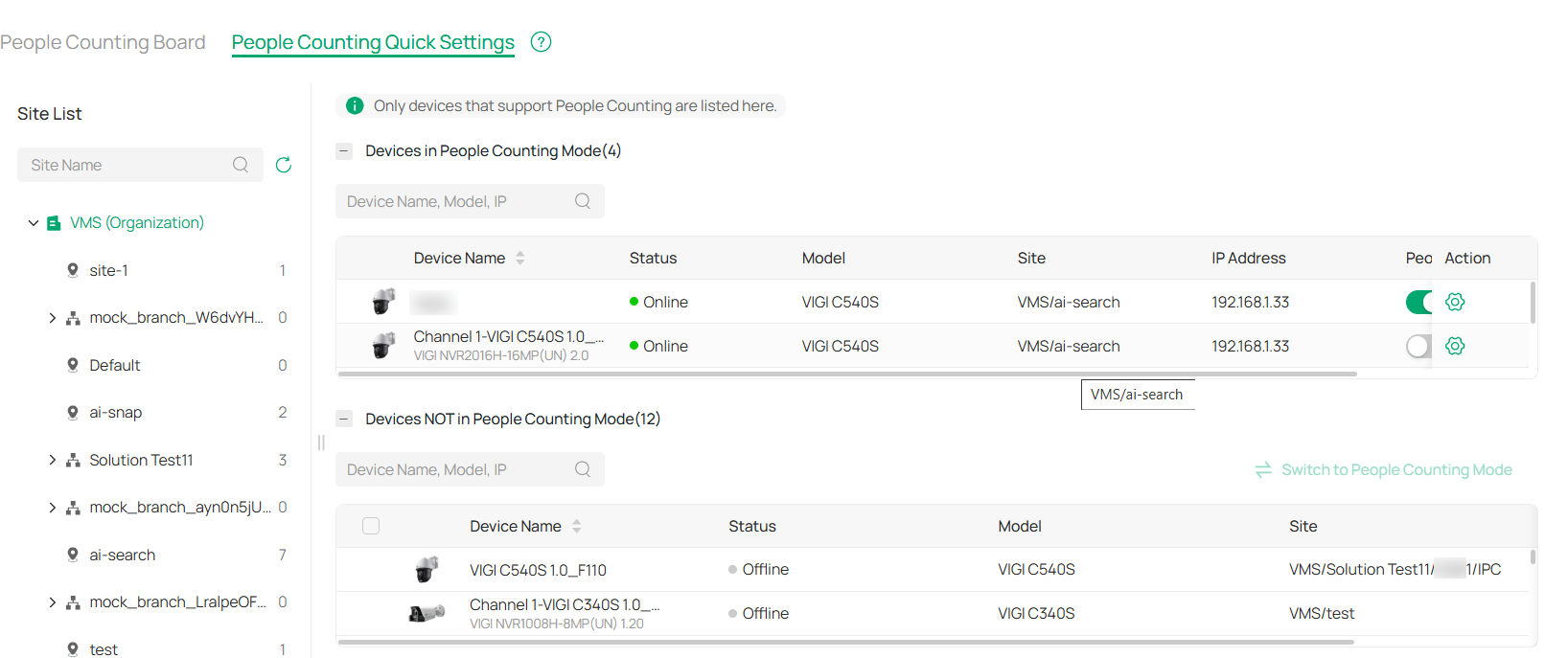Collapse the VMS (Organization) tree node
Image resolution: width=1568 pixels, height=658 pixels.
(34, 223)
